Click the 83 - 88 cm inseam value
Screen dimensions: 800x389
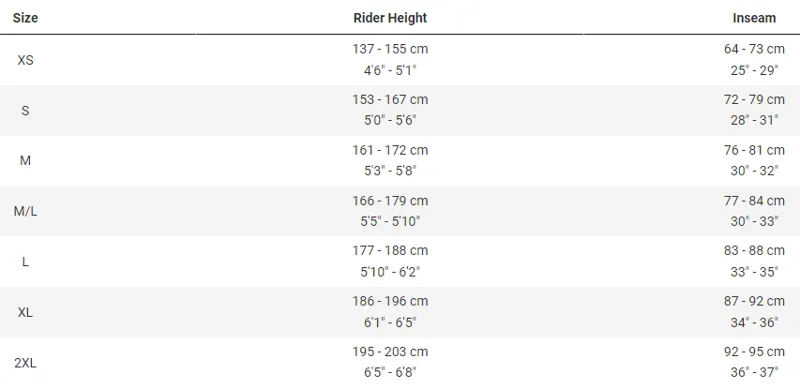[754, 251]
